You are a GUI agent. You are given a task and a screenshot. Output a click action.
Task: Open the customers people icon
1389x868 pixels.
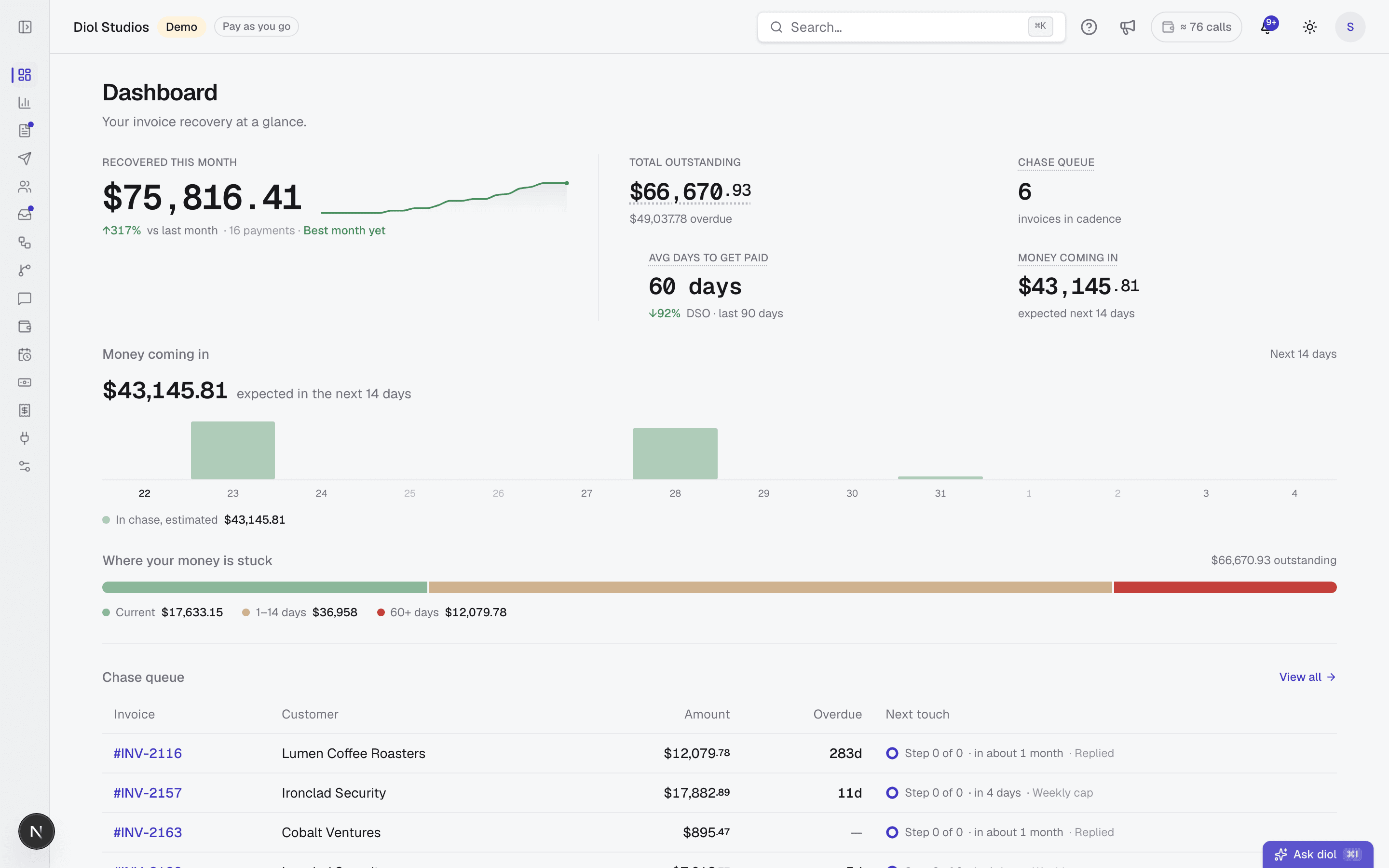25,187
